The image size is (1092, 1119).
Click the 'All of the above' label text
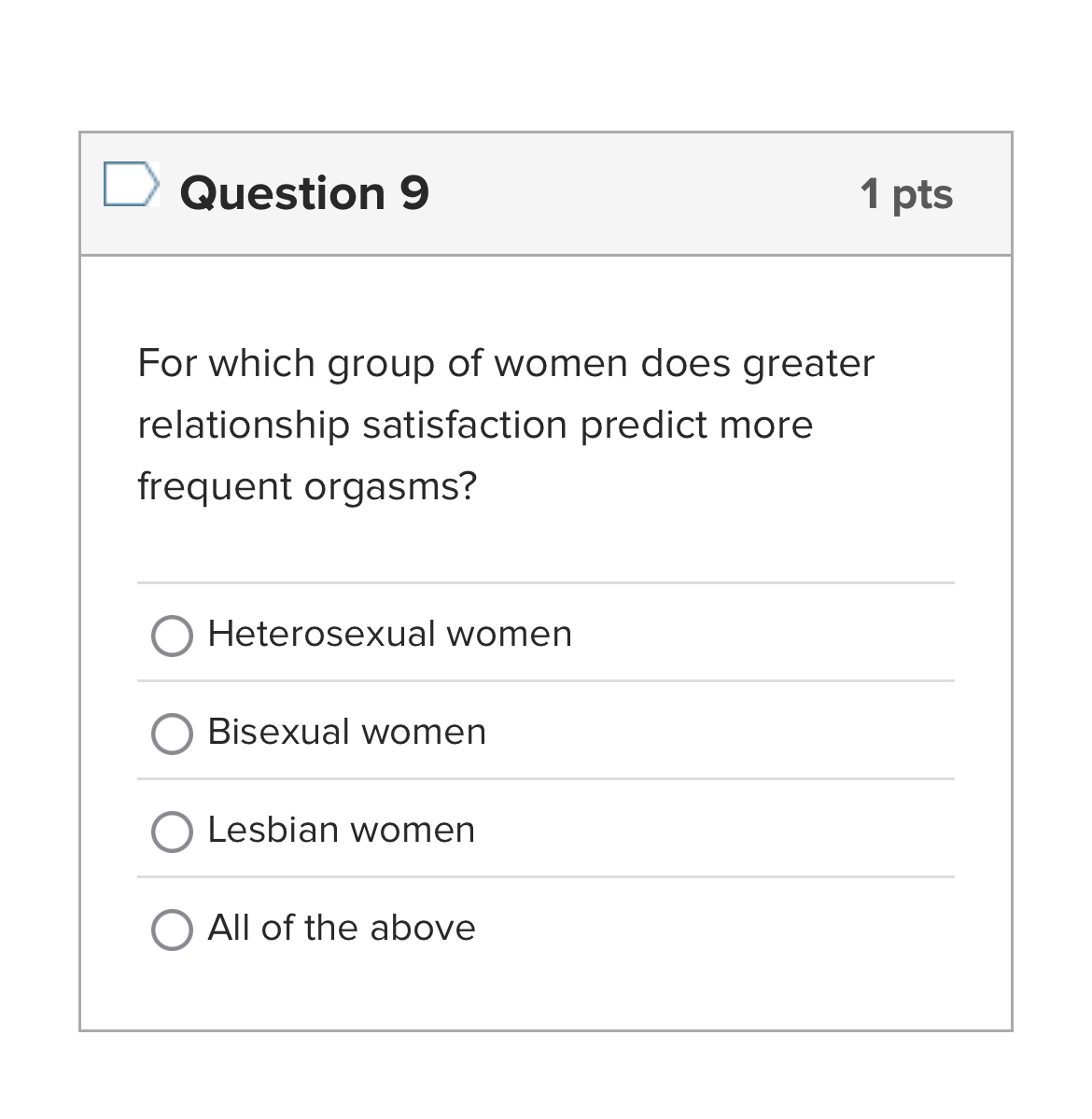(x=341, y=928)
